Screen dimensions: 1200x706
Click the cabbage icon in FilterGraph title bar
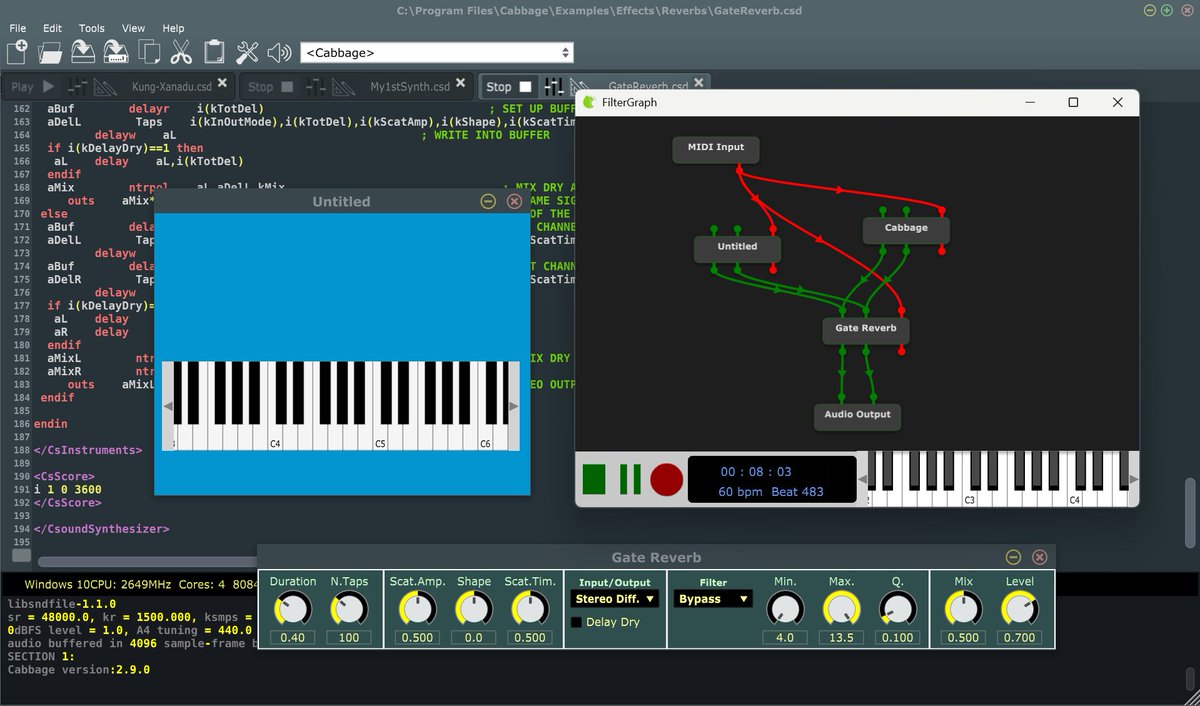(x=589, y=102)
